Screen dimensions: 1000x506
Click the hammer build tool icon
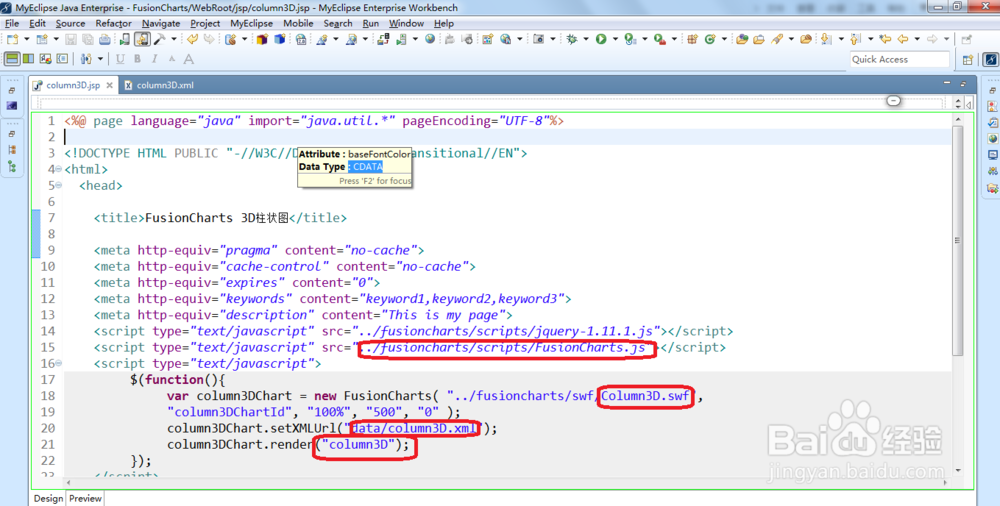click(x=159, y=39)
